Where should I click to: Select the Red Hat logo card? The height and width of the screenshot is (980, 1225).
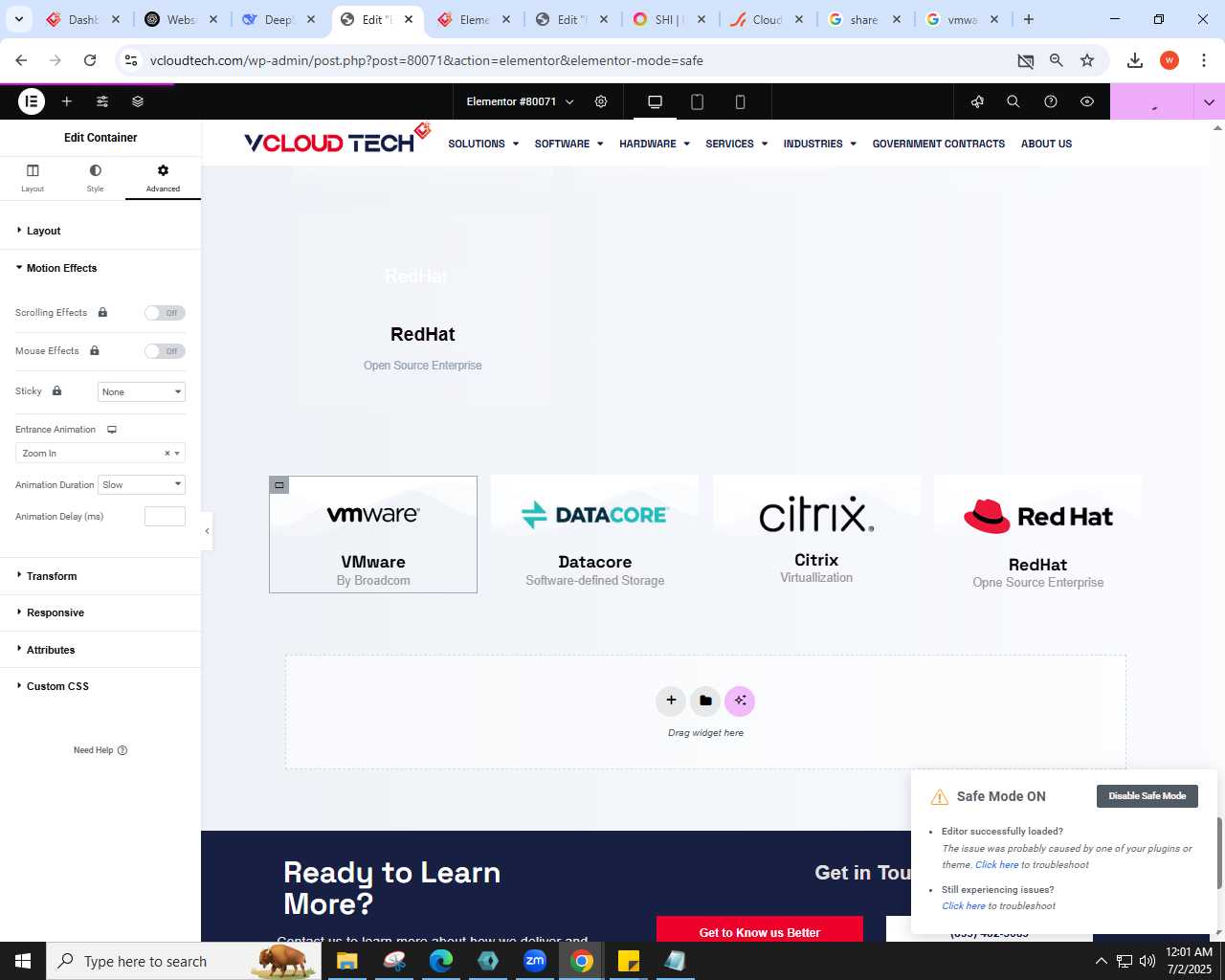coord(1037,534)
